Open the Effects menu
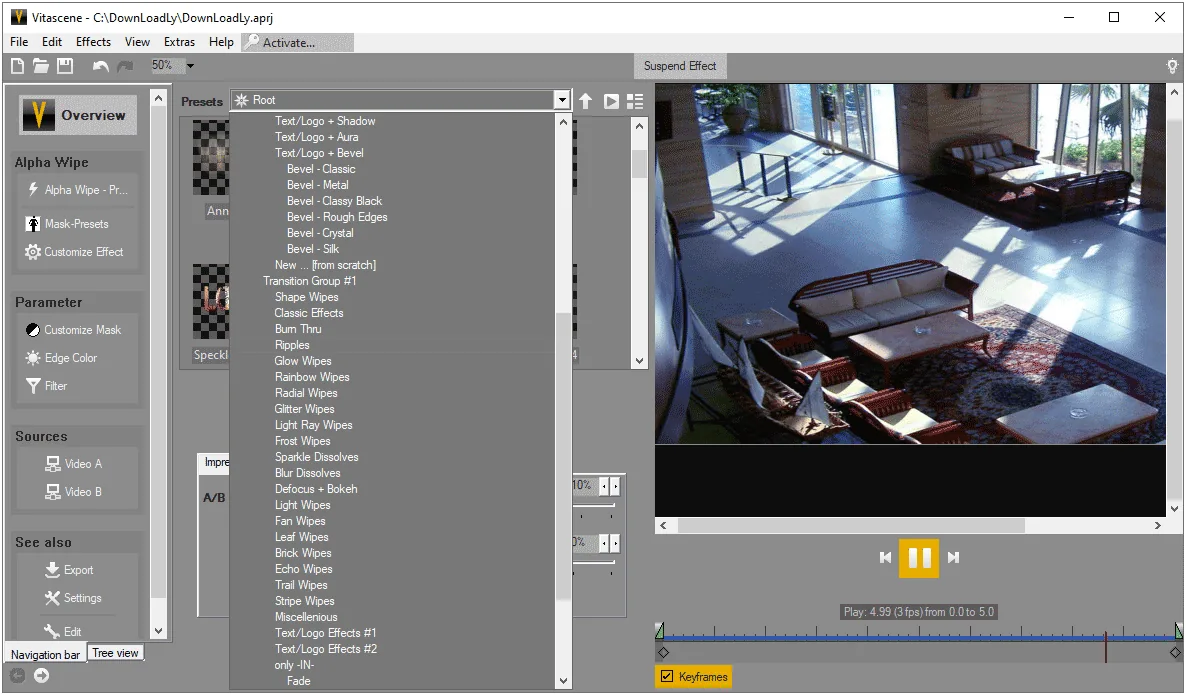 click(93, 42)
